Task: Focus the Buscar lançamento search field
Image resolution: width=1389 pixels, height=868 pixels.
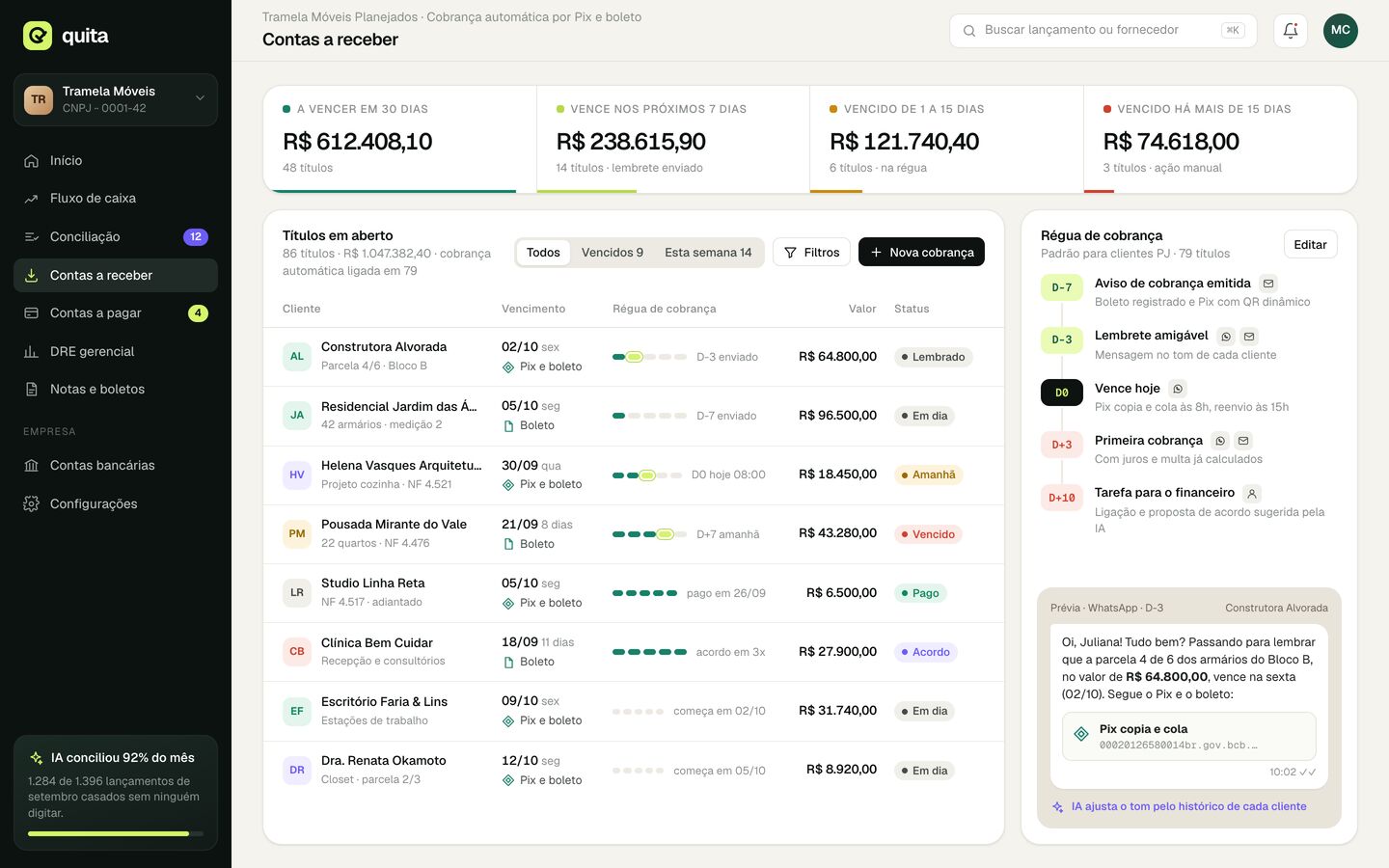Action: tap(1103, 30)
